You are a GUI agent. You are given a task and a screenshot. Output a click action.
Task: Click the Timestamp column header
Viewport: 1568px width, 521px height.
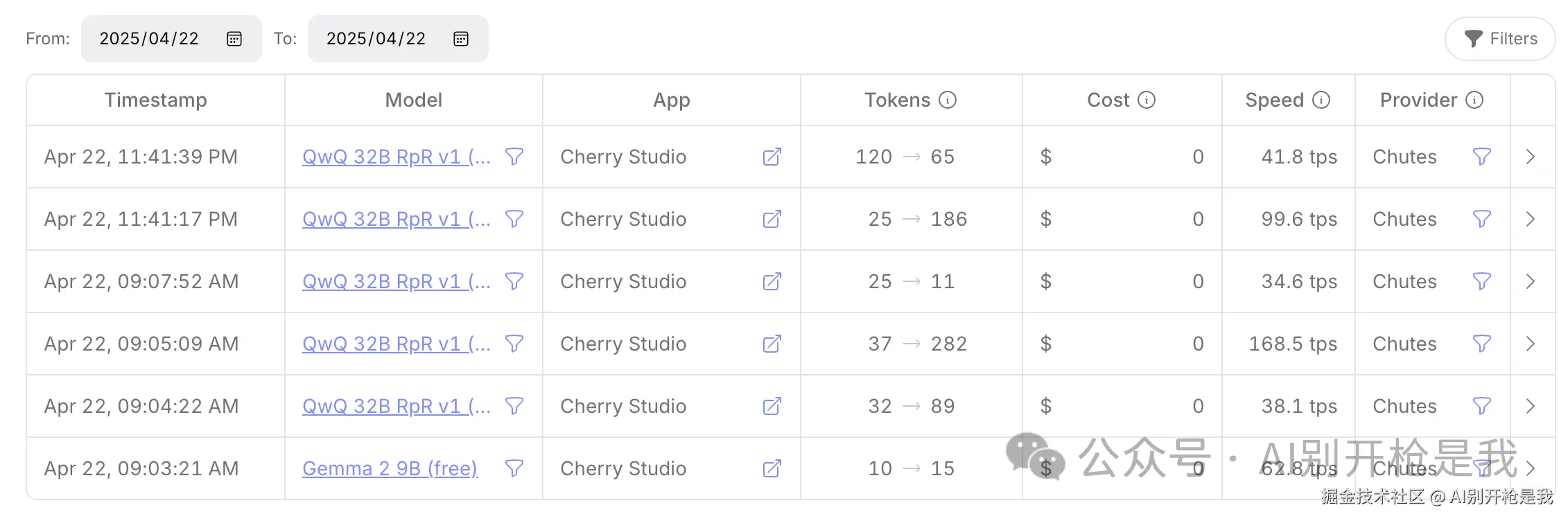tap(155, 100)
